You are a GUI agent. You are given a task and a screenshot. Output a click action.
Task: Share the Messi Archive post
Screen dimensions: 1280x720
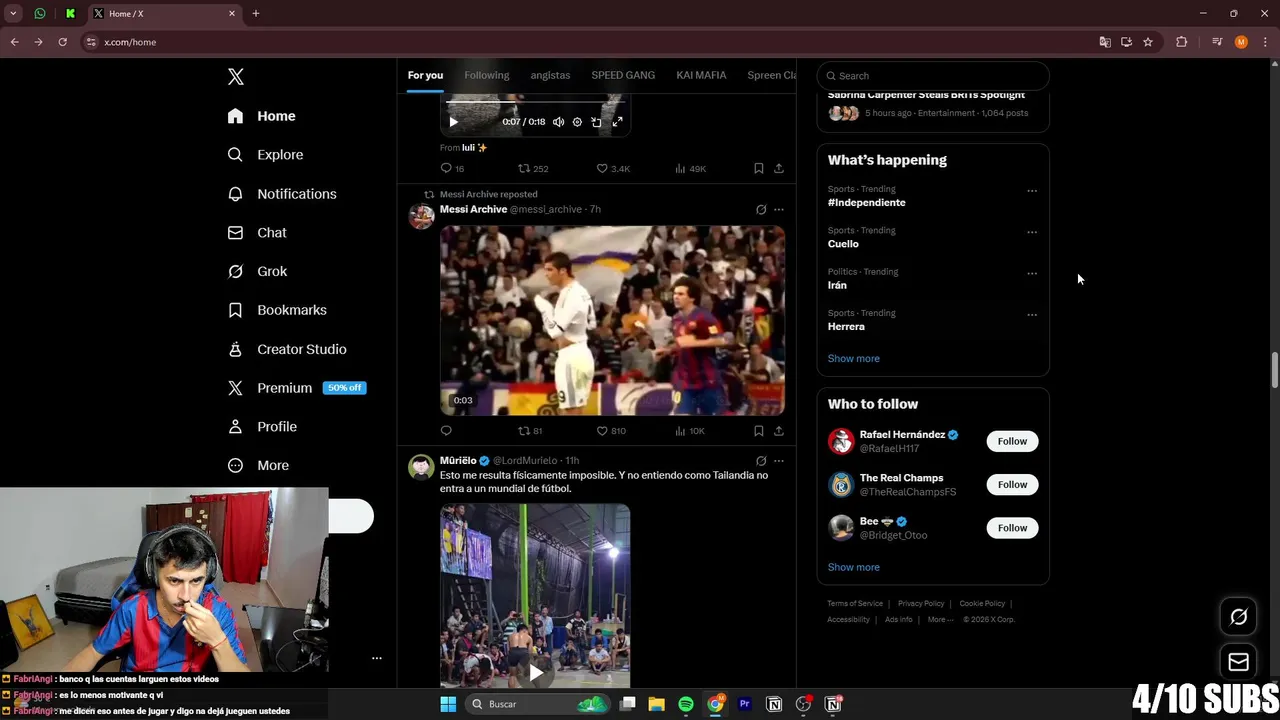pyautogui.click(x=778, y=431)
